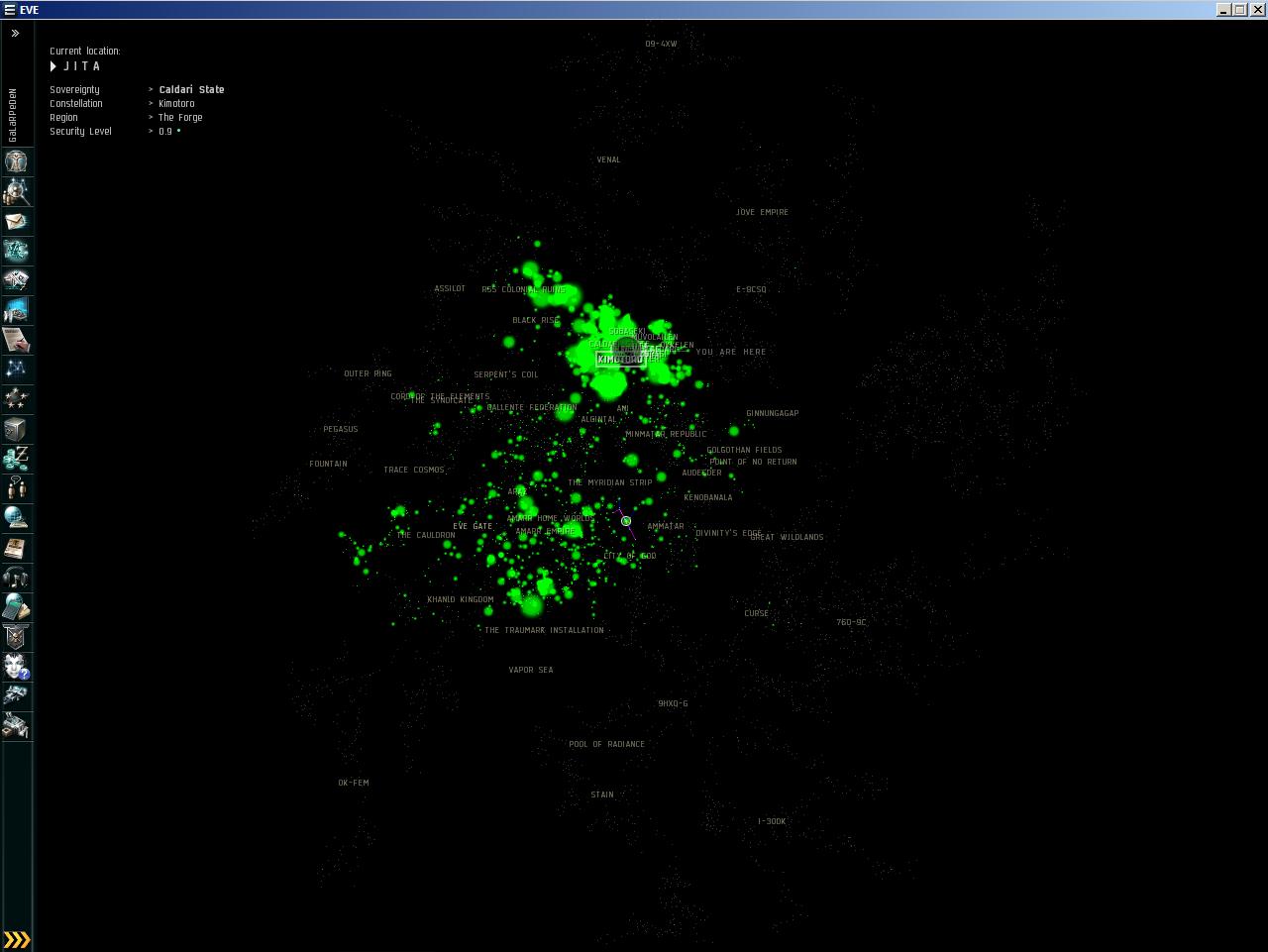Click the E-BCSQ map label
The height and width of the screenshot is (952, 1268).
click(751, 289)
